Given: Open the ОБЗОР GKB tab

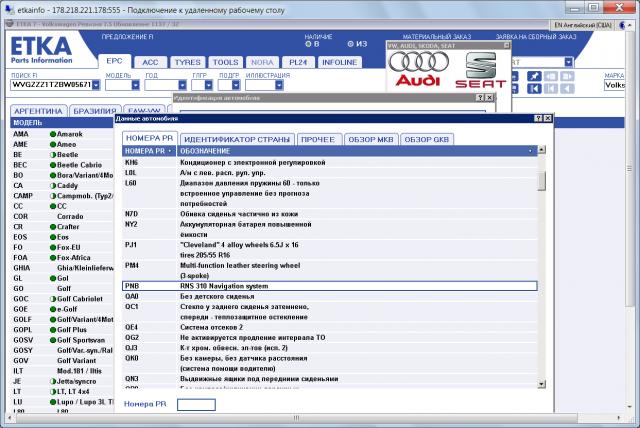Looking at the screenshot, I should [x=427, y=140].
